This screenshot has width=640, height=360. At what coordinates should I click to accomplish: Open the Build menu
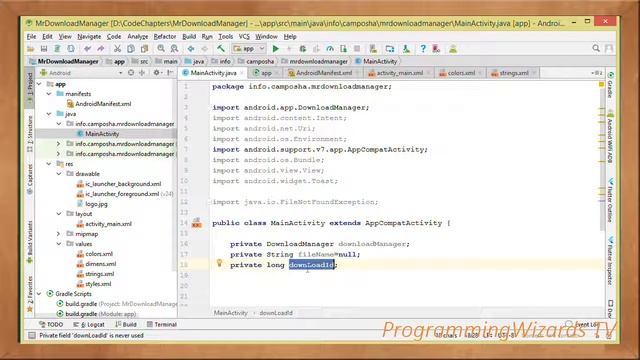pyautogui.click(x=189, y=37)
